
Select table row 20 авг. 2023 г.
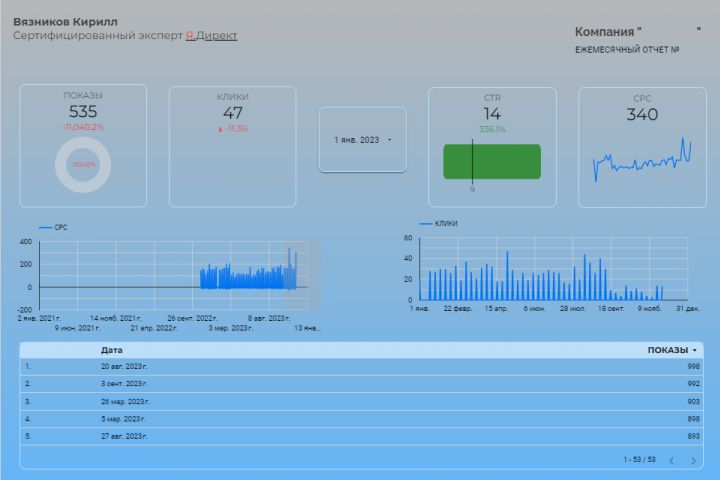click(x=361, y=367)
